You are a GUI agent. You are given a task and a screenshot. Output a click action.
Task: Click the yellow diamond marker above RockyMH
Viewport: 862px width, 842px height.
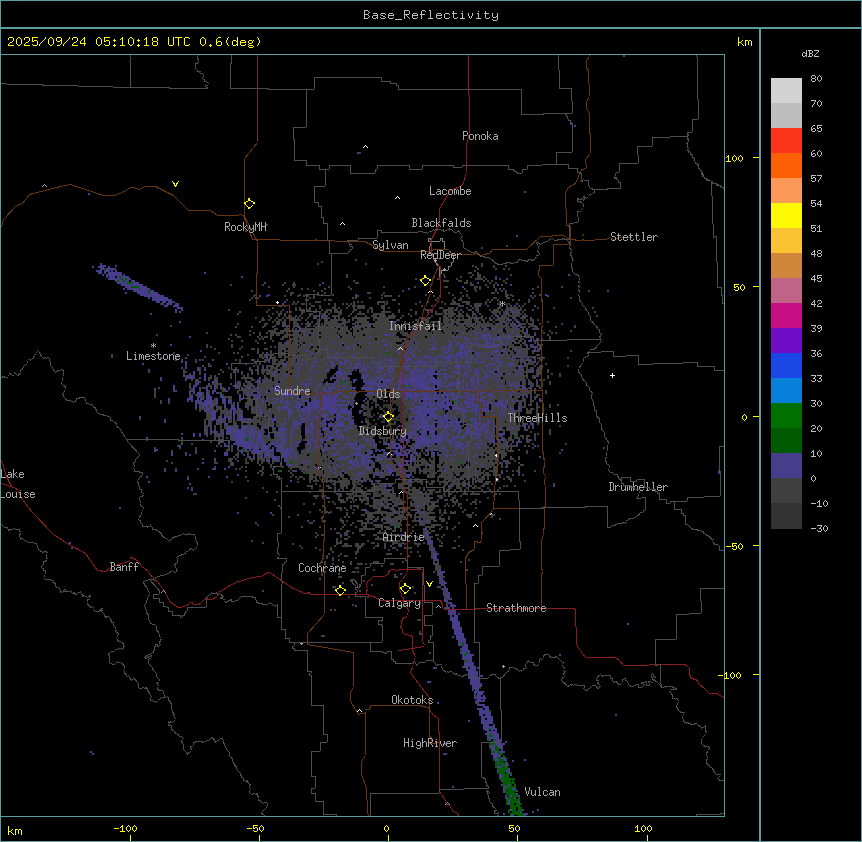coord(249,203)
